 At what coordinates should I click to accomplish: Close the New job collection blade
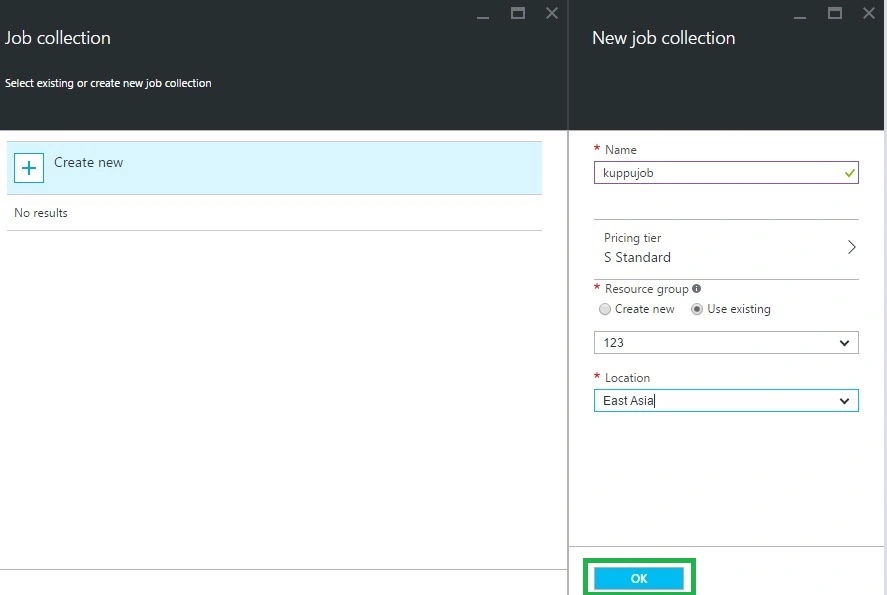point(869,13)
